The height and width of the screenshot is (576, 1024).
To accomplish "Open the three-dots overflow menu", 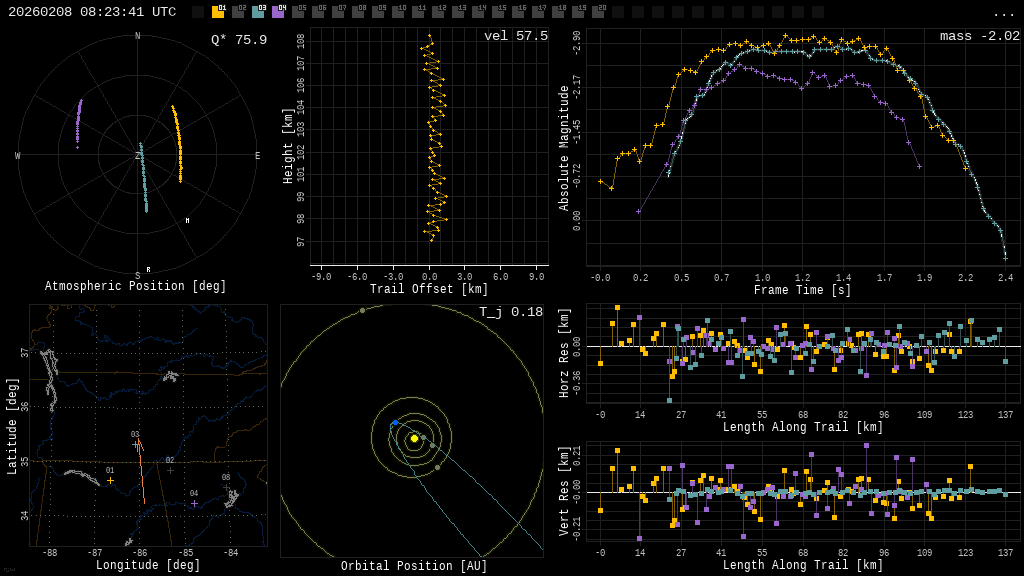I will coord(1003,13).
